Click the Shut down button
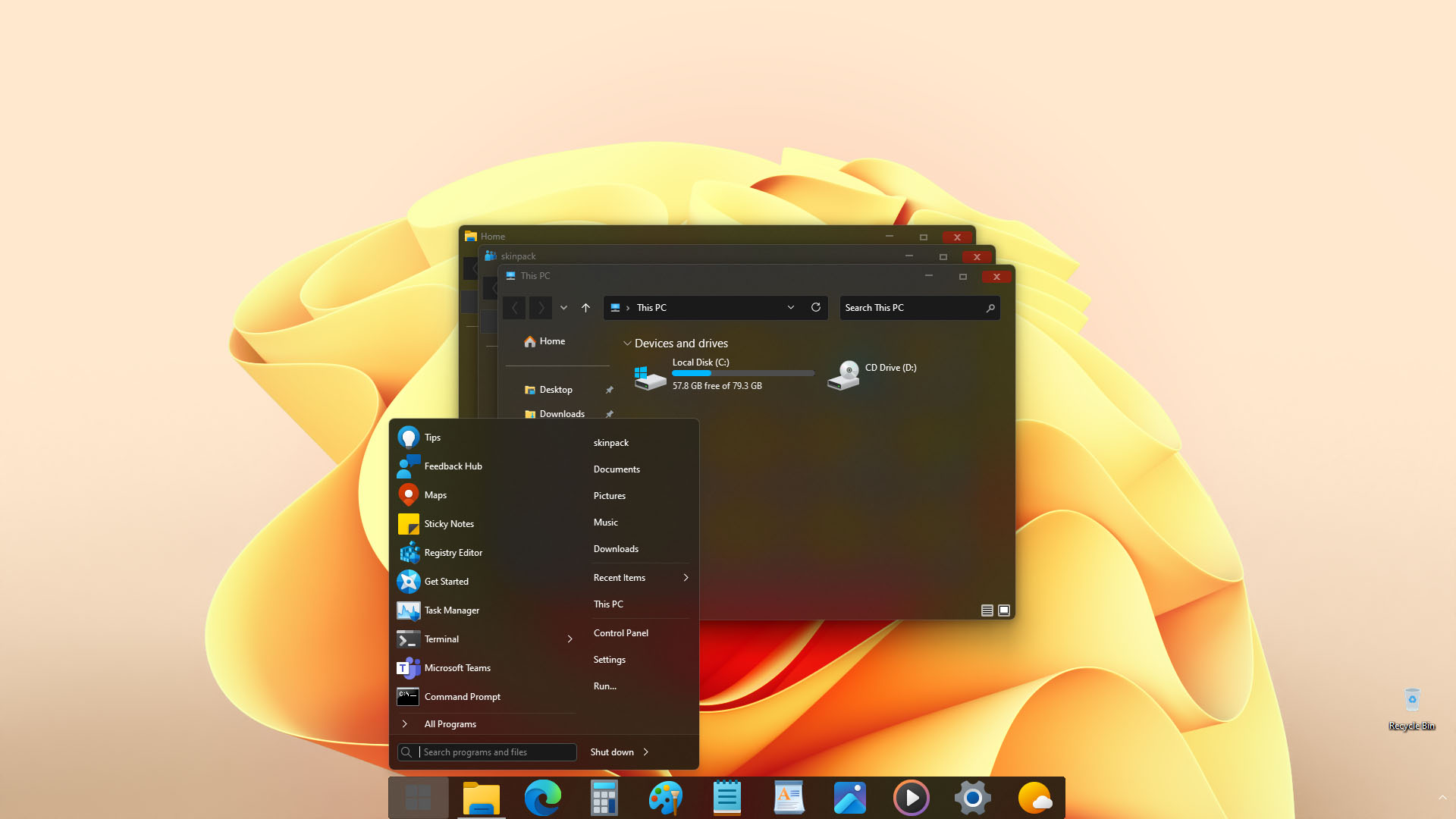Image resolution: width=1456 pixels, height=819 pixels. pyautogui.click(x=612, y=752)
